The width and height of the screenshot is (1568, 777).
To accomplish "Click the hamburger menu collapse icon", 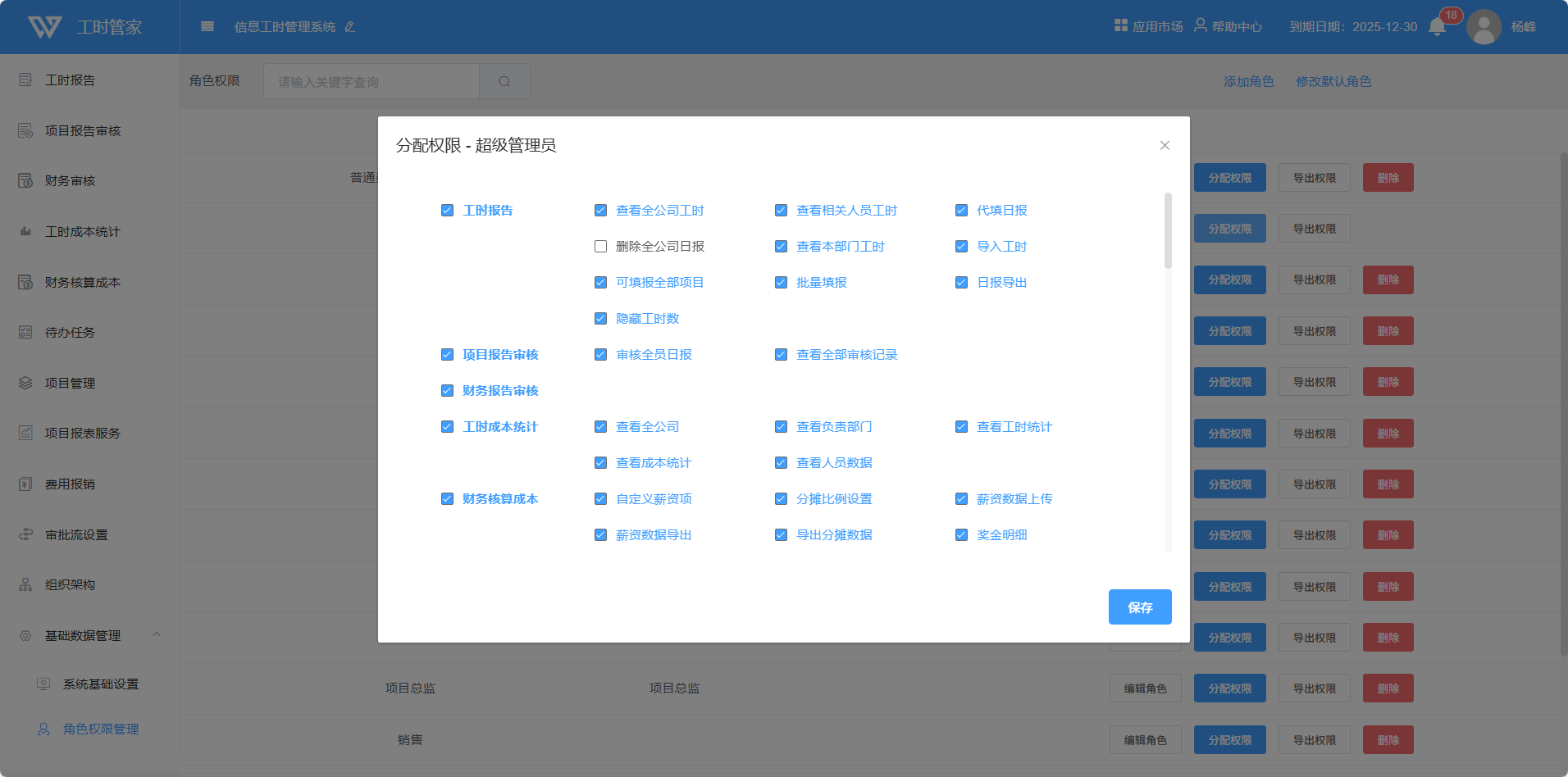I will pos(207,26).
